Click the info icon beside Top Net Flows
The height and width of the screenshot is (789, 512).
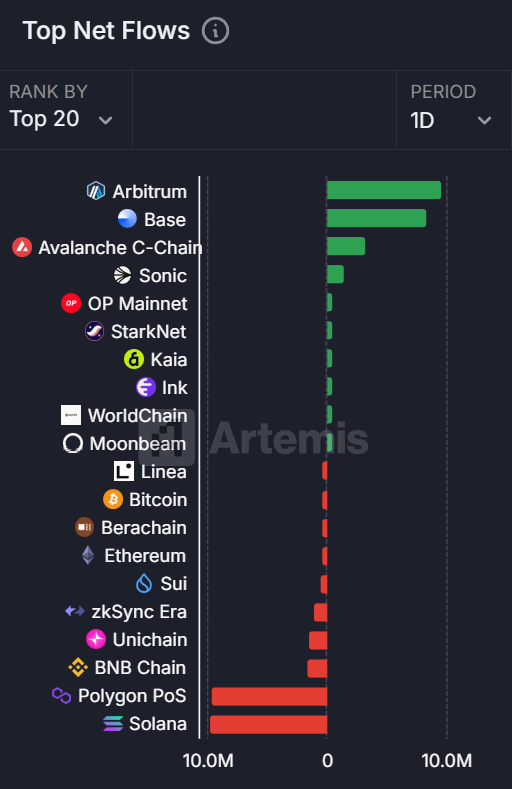pos(215,31)
